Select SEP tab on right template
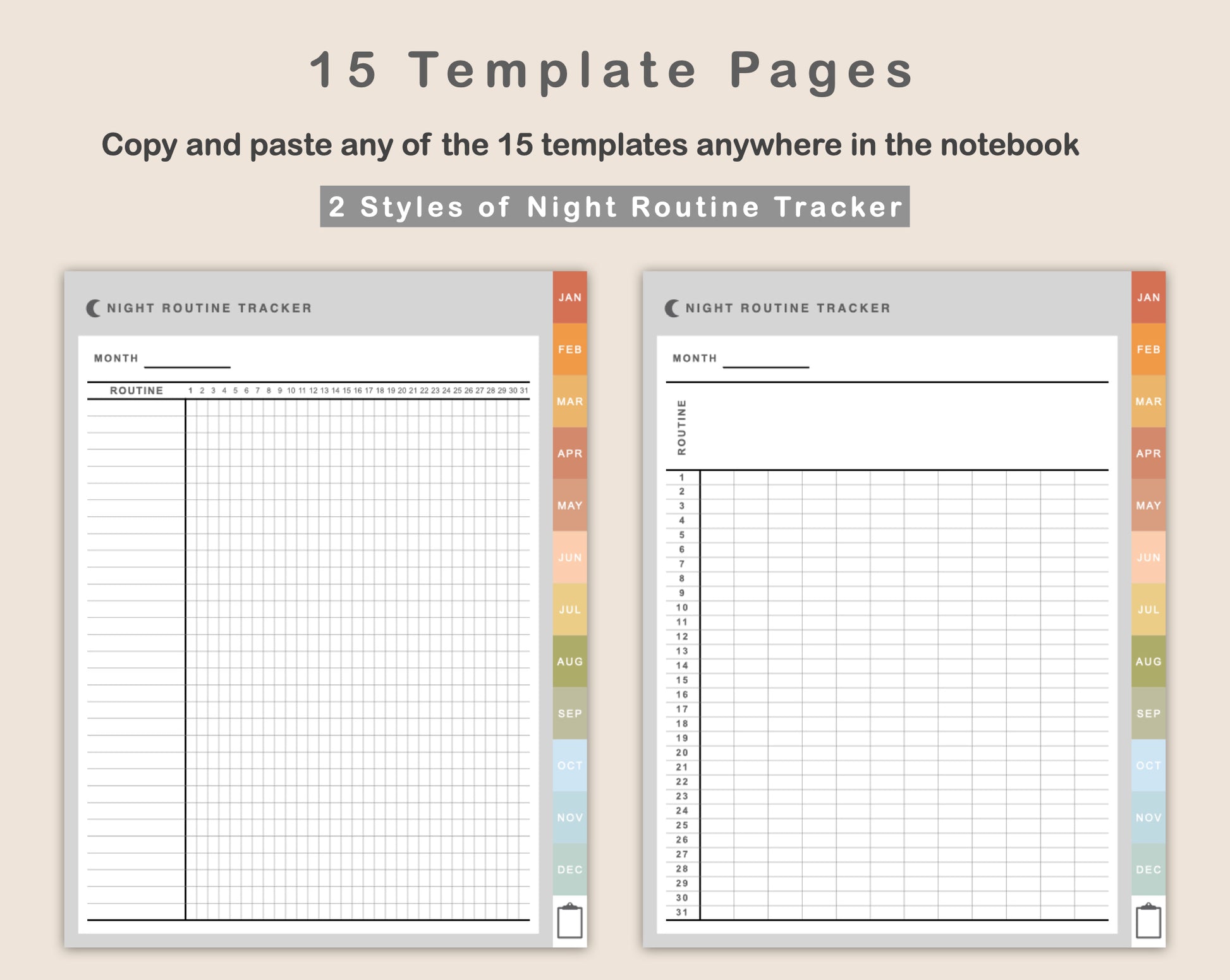This screenshot has width=1230, height=980. click(1148, 713)
